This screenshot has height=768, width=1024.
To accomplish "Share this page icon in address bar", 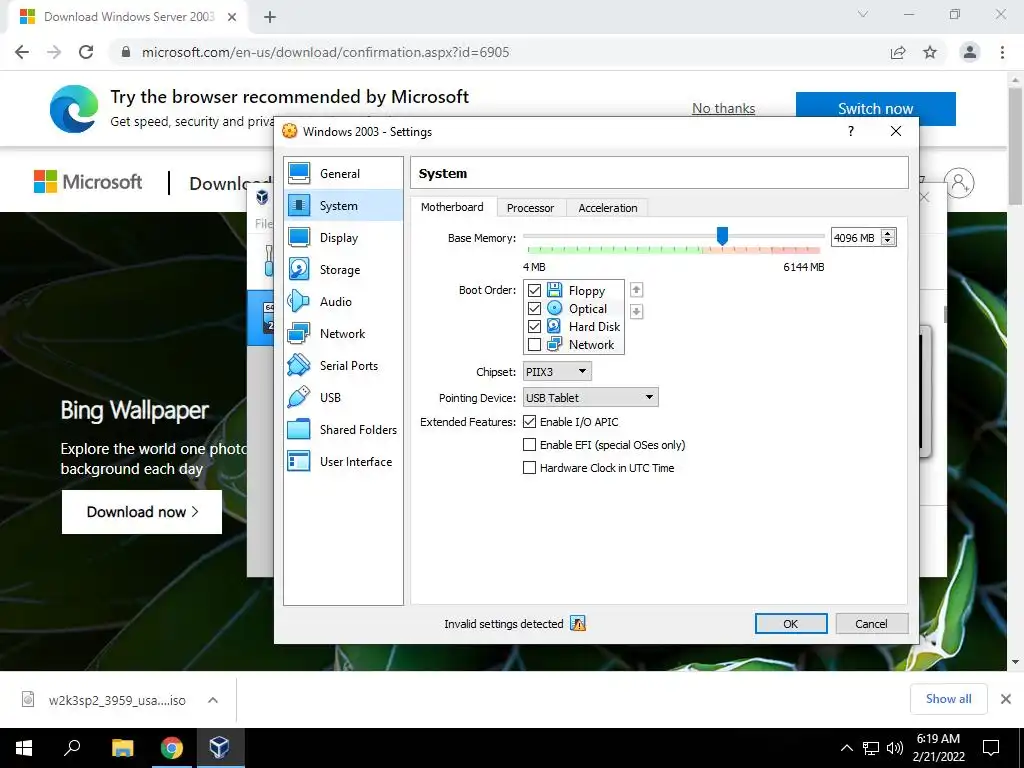I will (x=898, y=52).
